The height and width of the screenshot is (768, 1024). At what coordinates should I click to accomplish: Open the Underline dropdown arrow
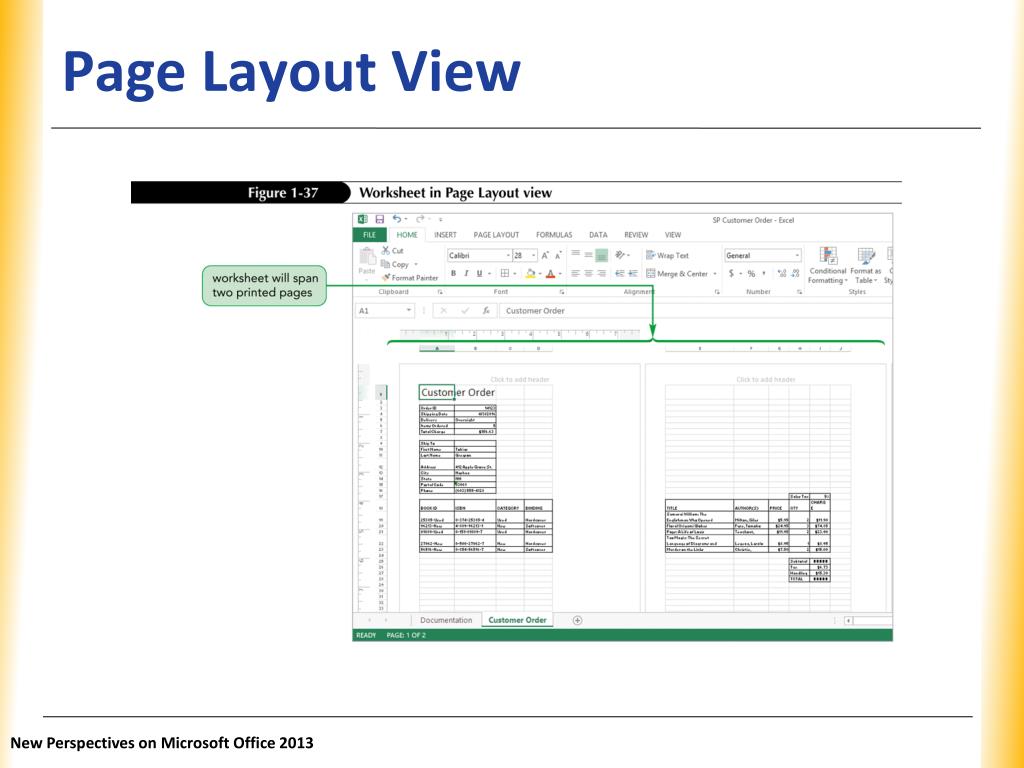click(x=488, y=274)
